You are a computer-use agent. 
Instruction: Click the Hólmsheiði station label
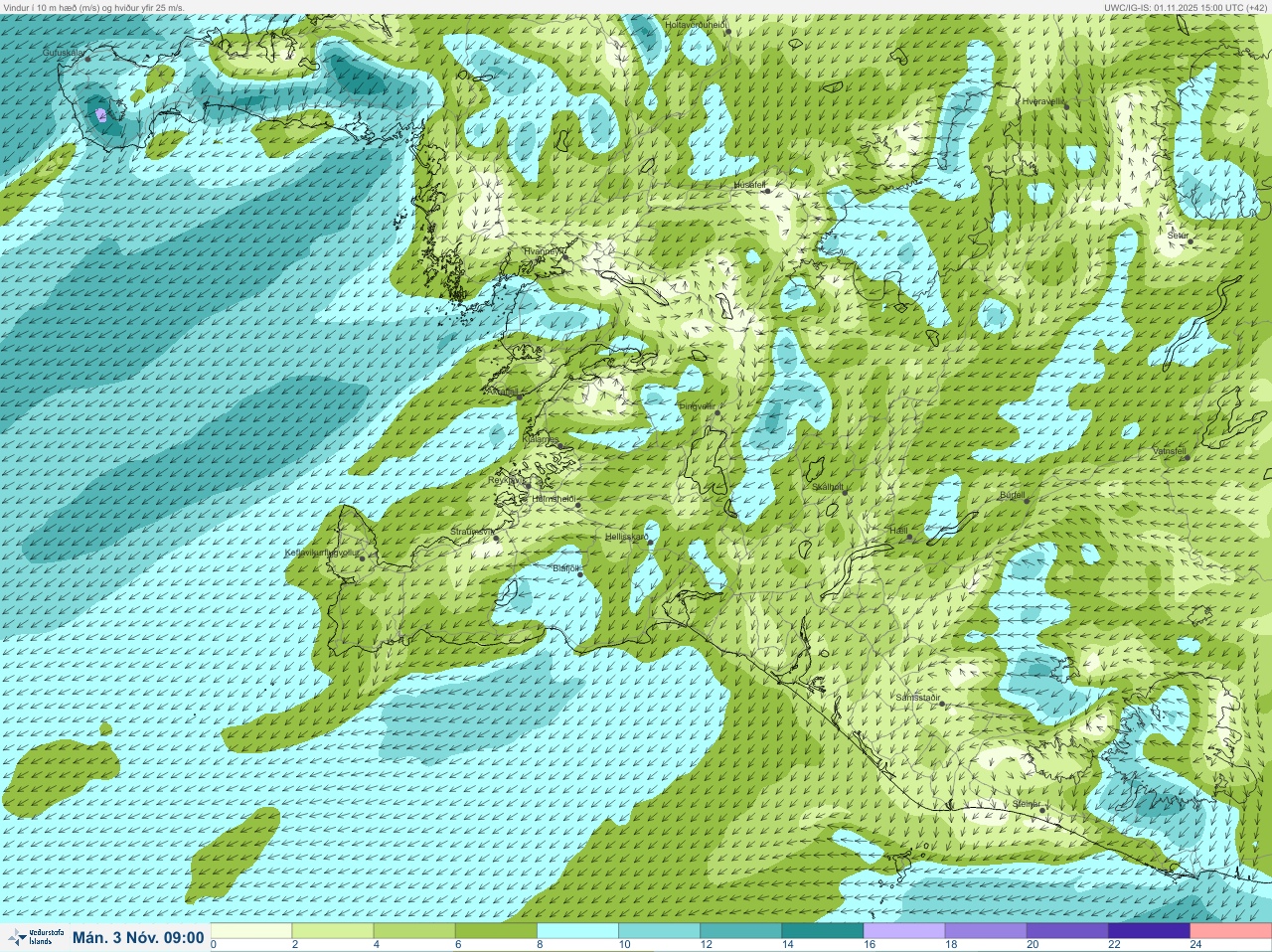click(554, 499)
